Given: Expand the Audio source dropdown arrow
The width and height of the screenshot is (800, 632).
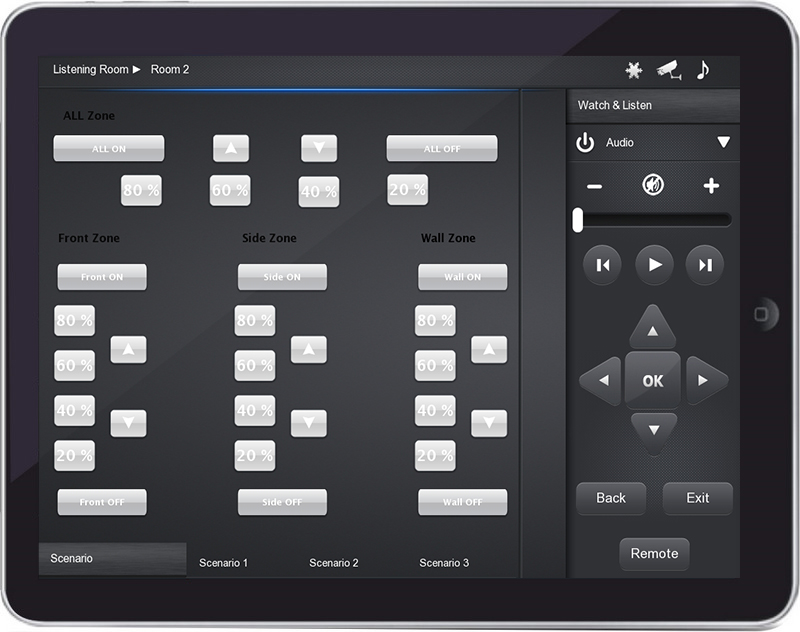Looking at the screenshot, I should [723, 143].
